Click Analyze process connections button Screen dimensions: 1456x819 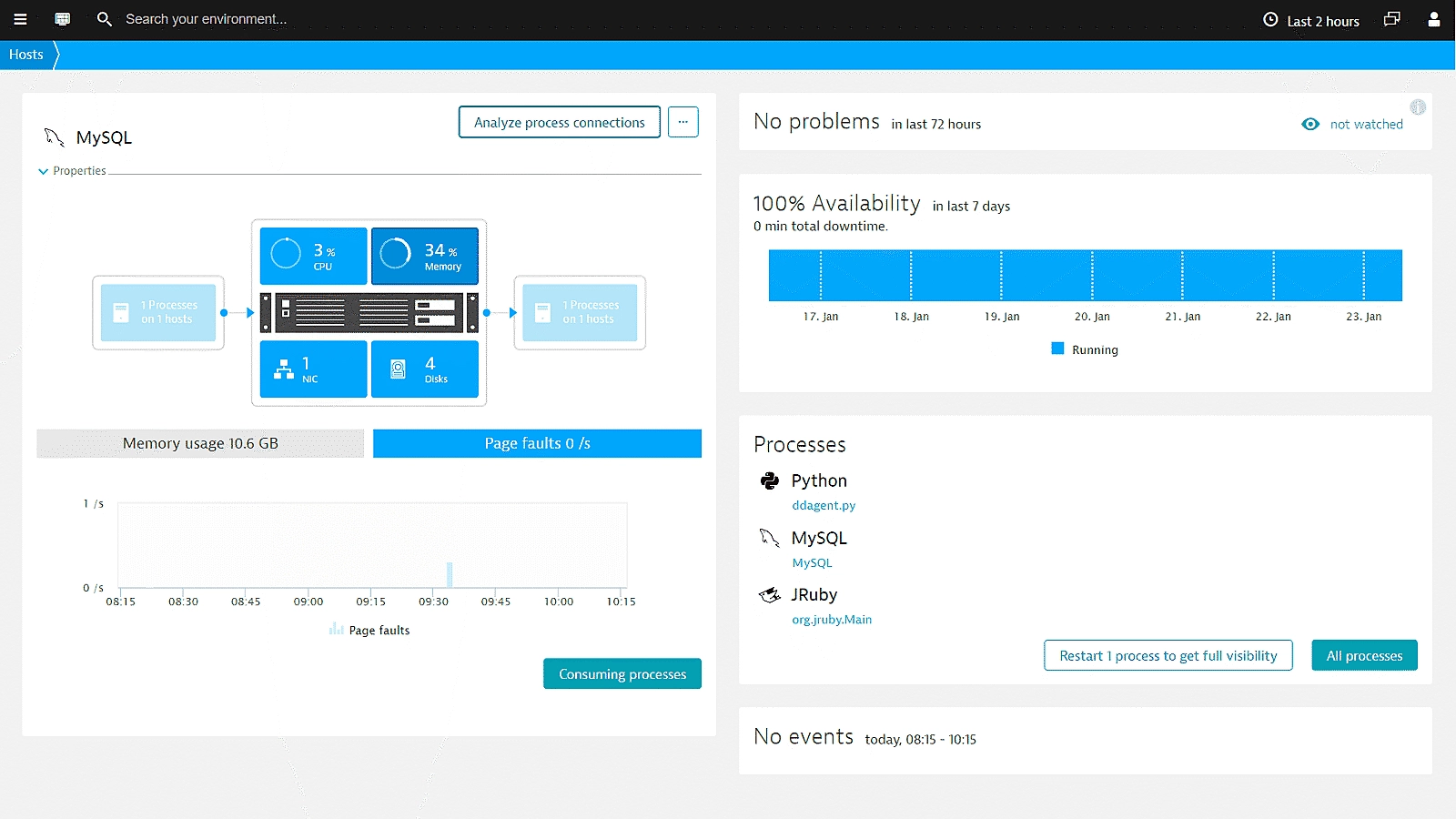[560, 123]
